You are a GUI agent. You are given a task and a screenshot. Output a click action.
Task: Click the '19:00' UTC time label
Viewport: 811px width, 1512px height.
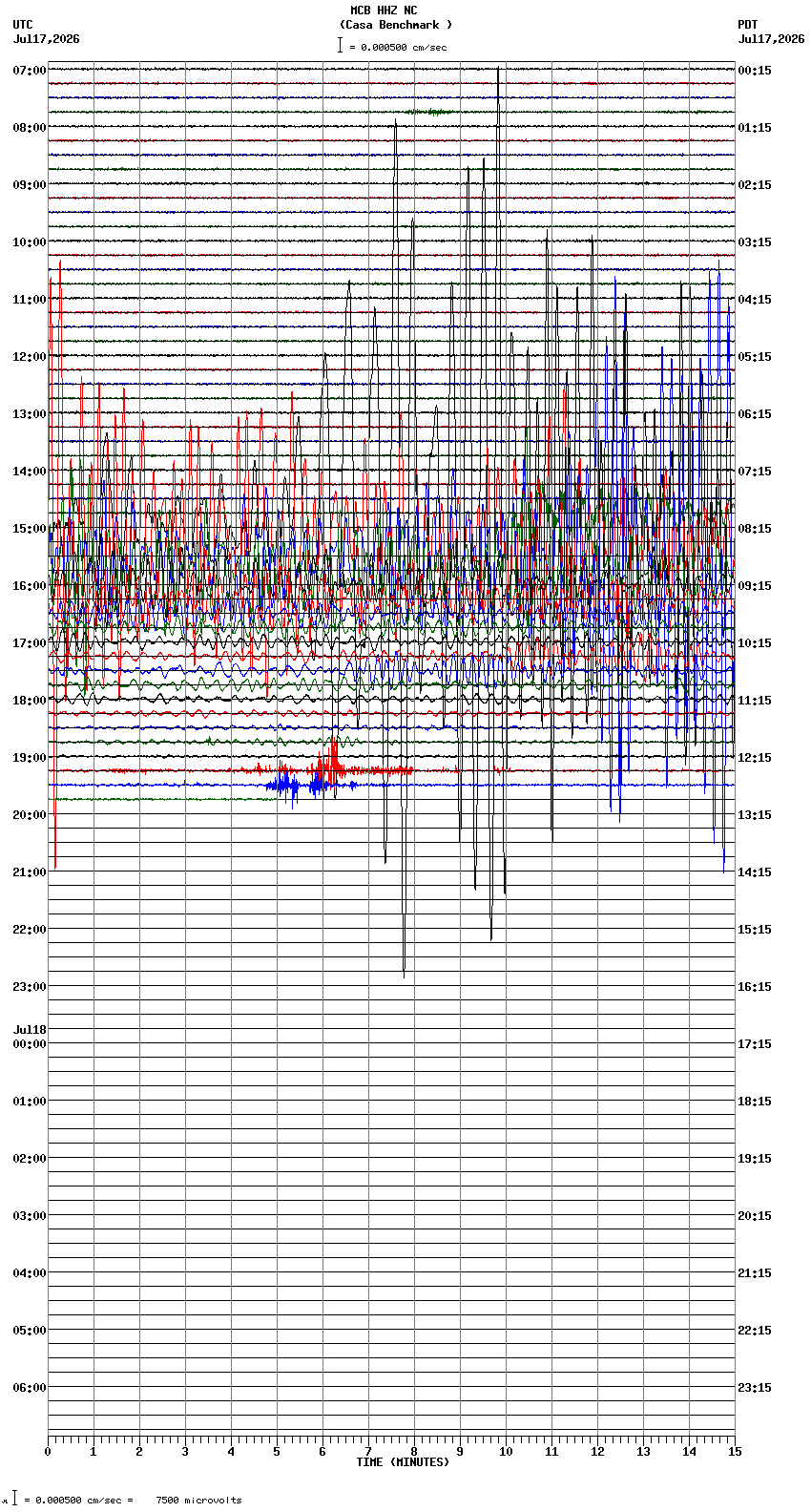pyautogui.click(x=30, y=758)
